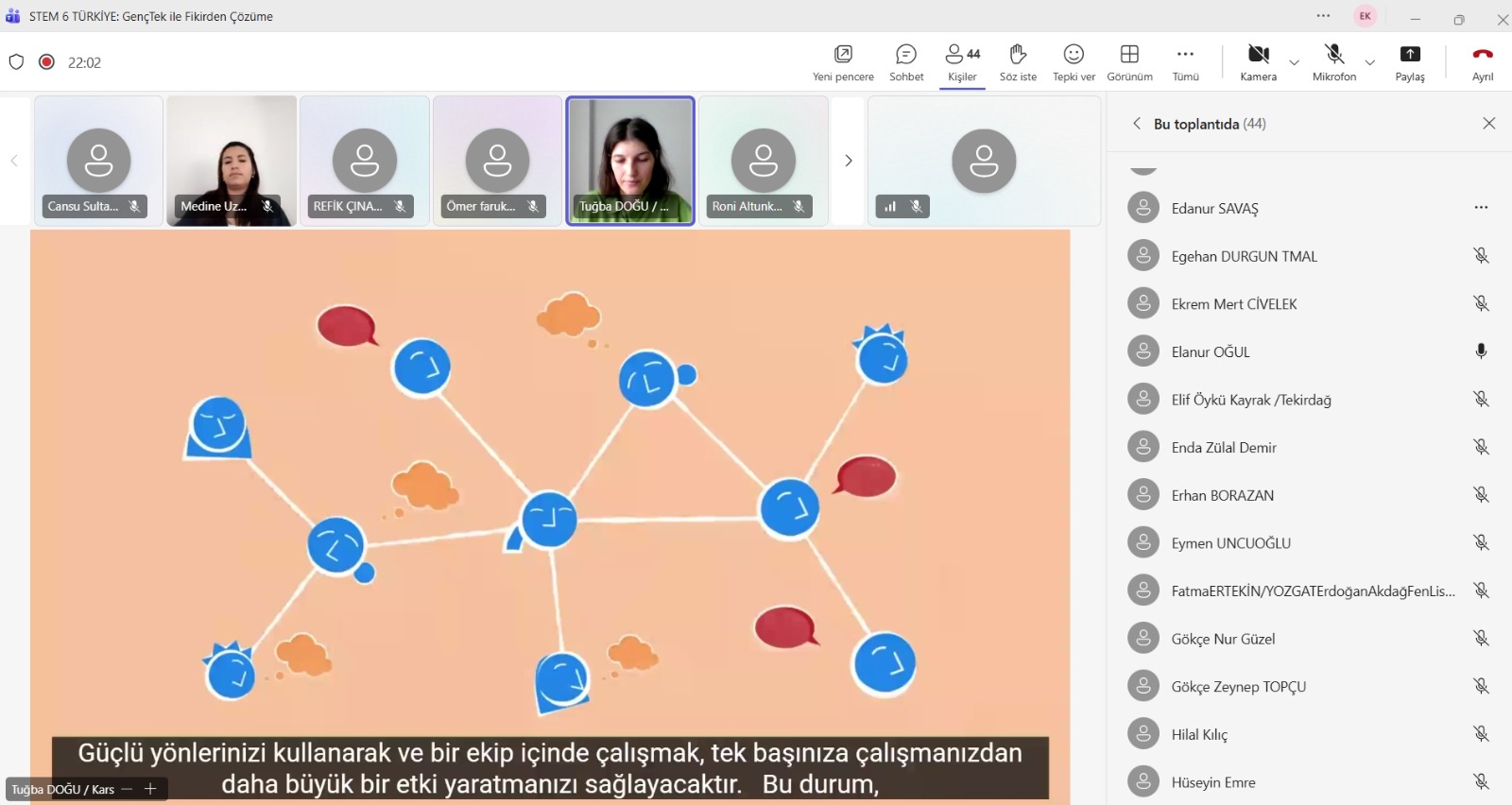Open the Sohbet chat panel
Image resolution: width=1512 pixels, height=805 pixels.
(x=905, y=62)
